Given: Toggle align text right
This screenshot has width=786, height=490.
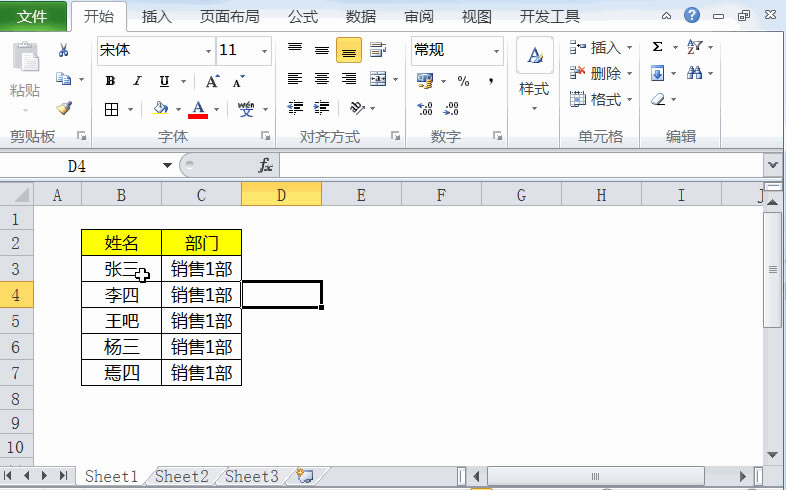Looking at the screenshot, I should coord(349,79).
